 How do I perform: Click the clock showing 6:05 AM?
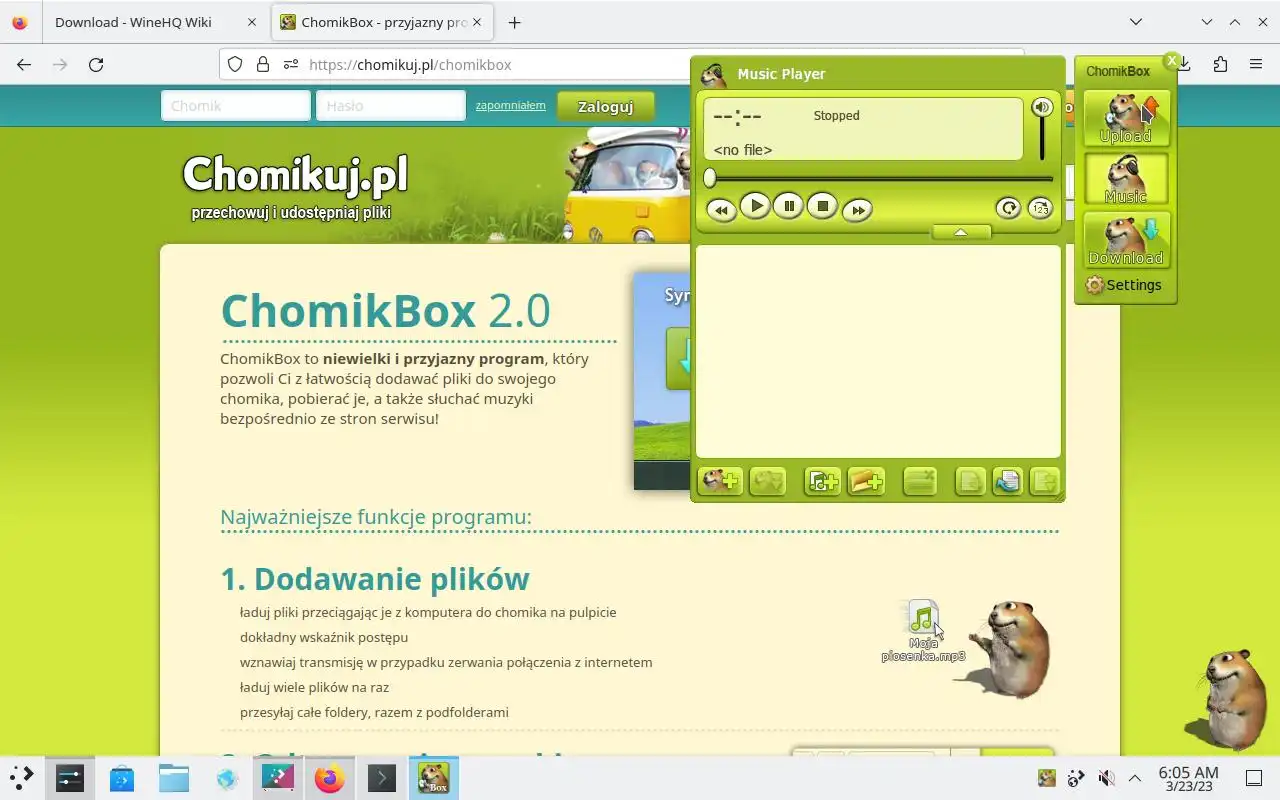click(1188, 778)
